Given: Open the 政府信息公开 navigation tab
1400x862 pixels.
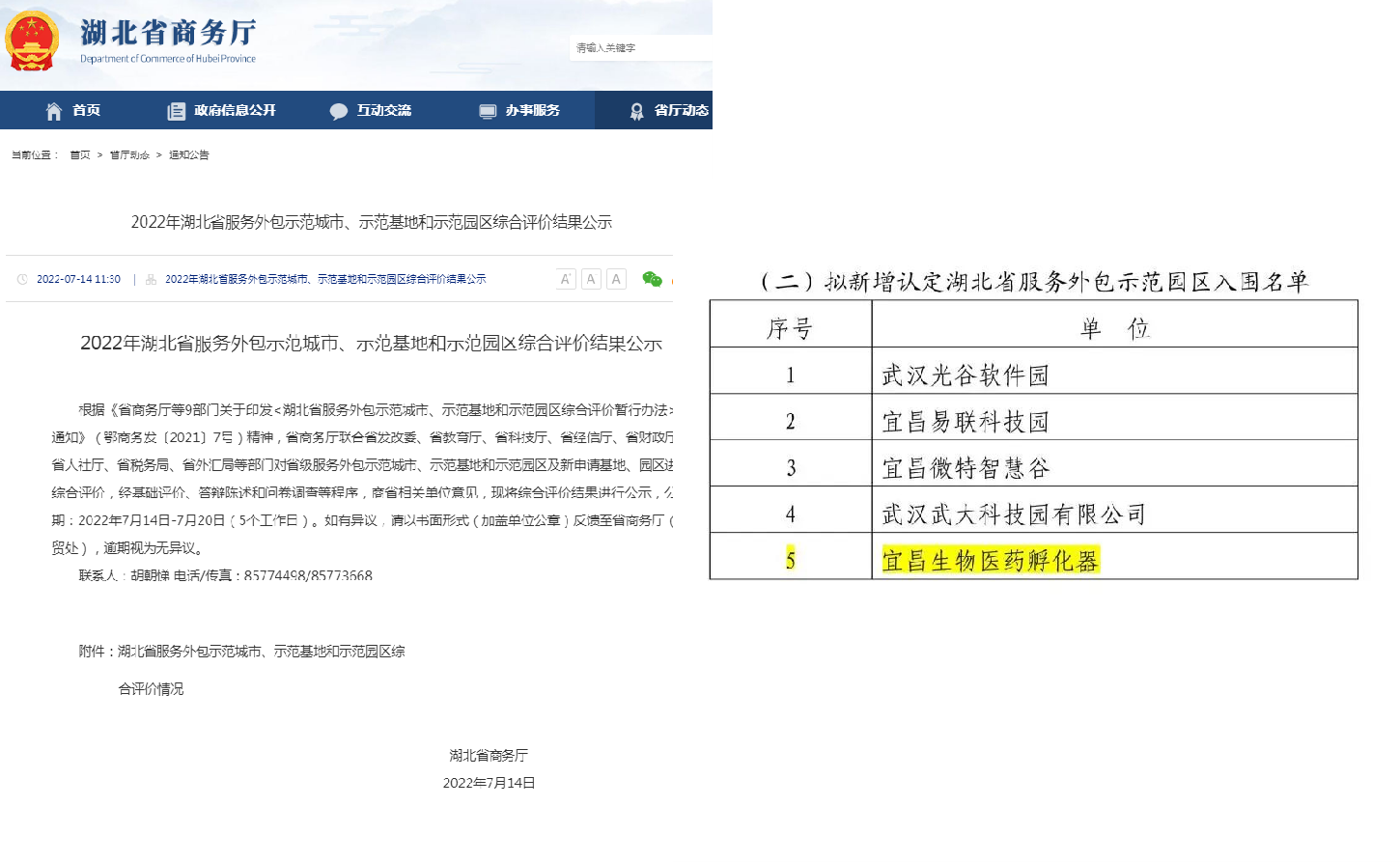Looking at the screenshot, I should click(235, 110).
